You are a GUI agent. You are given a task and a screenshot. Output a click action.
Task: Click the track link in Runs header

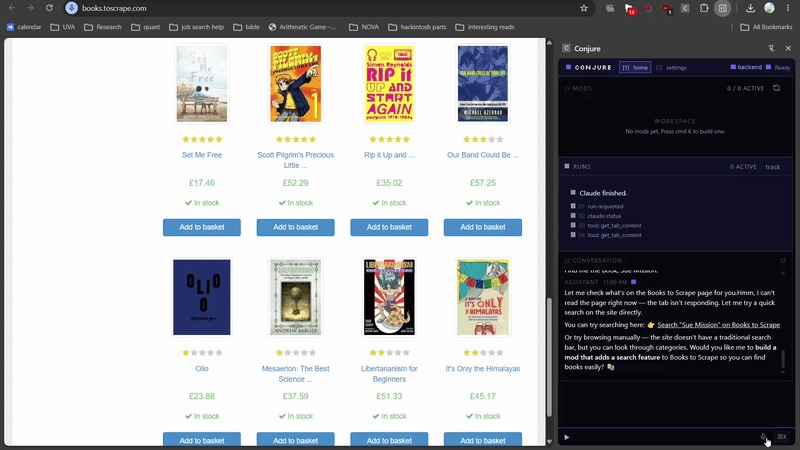pos(772,167)
